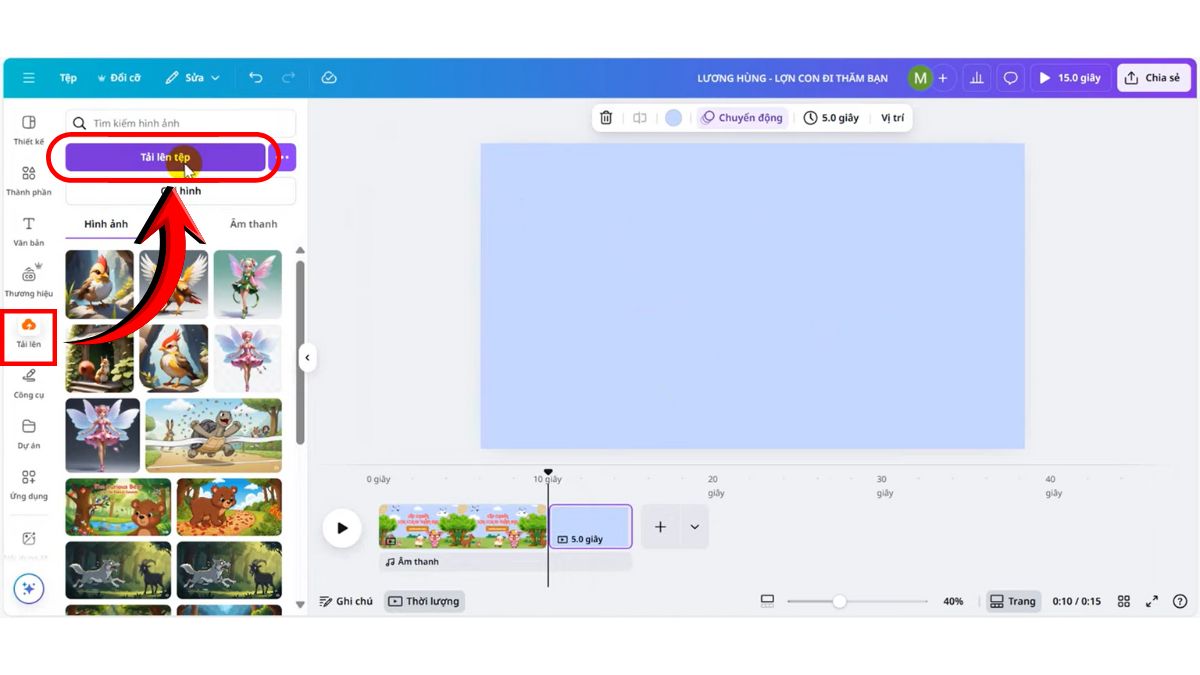Delete the selected clip with the trash icon
The width and height of the screenshot is (1200, 675).
click(606, 117)
